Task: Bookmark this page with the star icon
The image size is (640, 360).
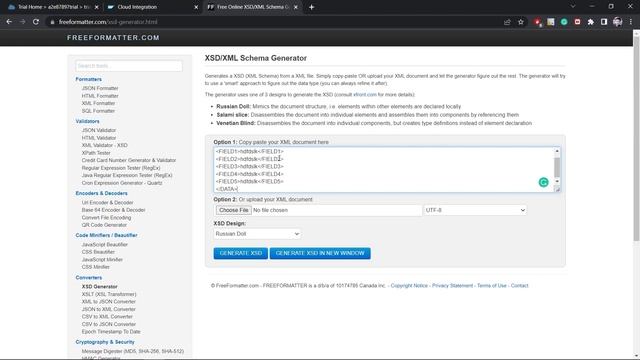Action: point(521,22)
